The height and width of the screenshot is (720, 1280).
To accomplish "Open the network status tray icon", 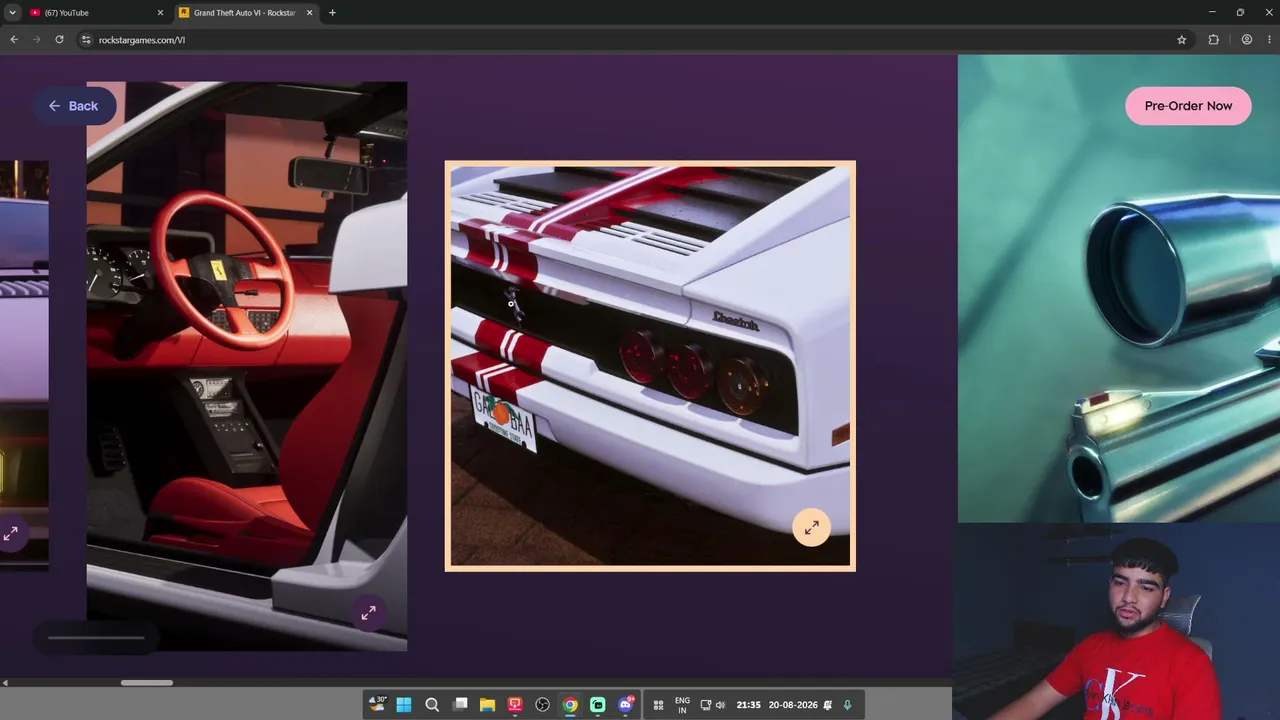I will click(706, 705).
